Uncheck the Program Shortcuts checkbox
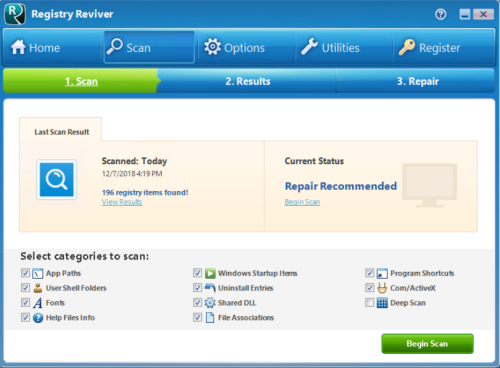The height and width of the screenshot is (368, 500). point(369,273)
